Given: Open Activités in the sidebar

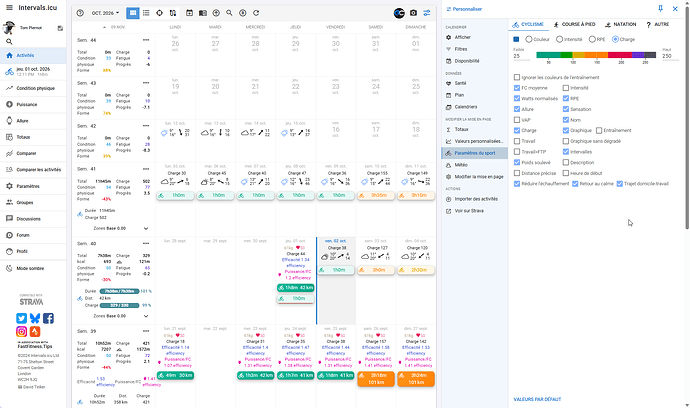Looking at the screenshot, I should tap(33, 55).
